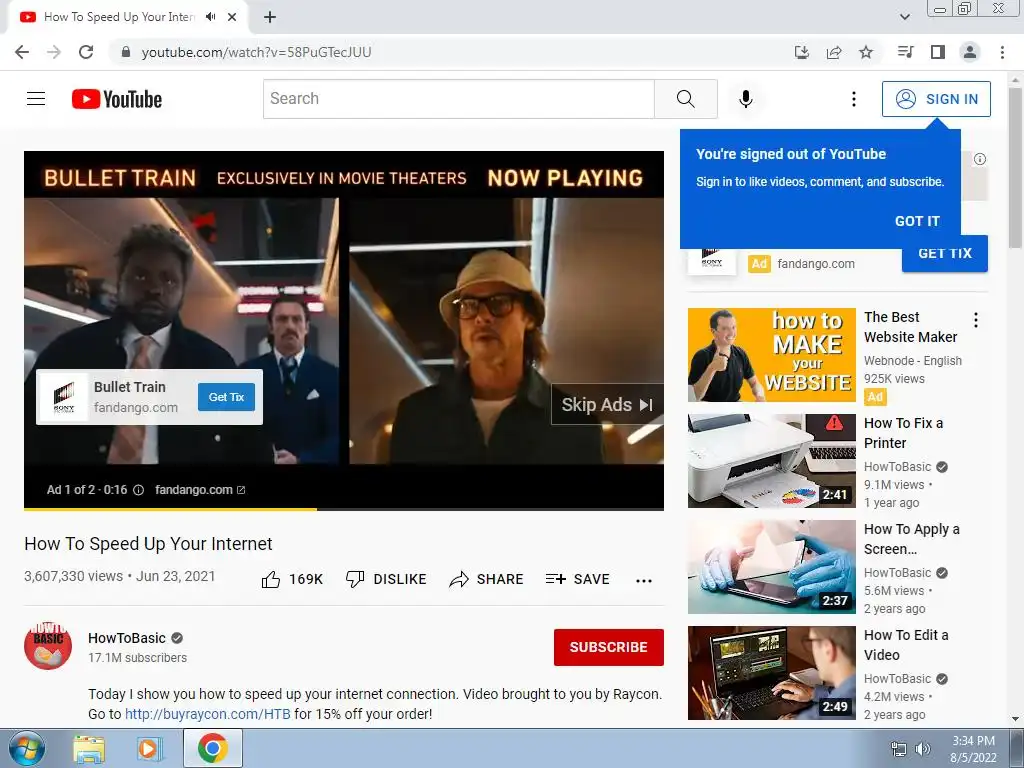Click the SIGN IN button
Viewport: 1024px width, 768px height.
tap(936, 99)
